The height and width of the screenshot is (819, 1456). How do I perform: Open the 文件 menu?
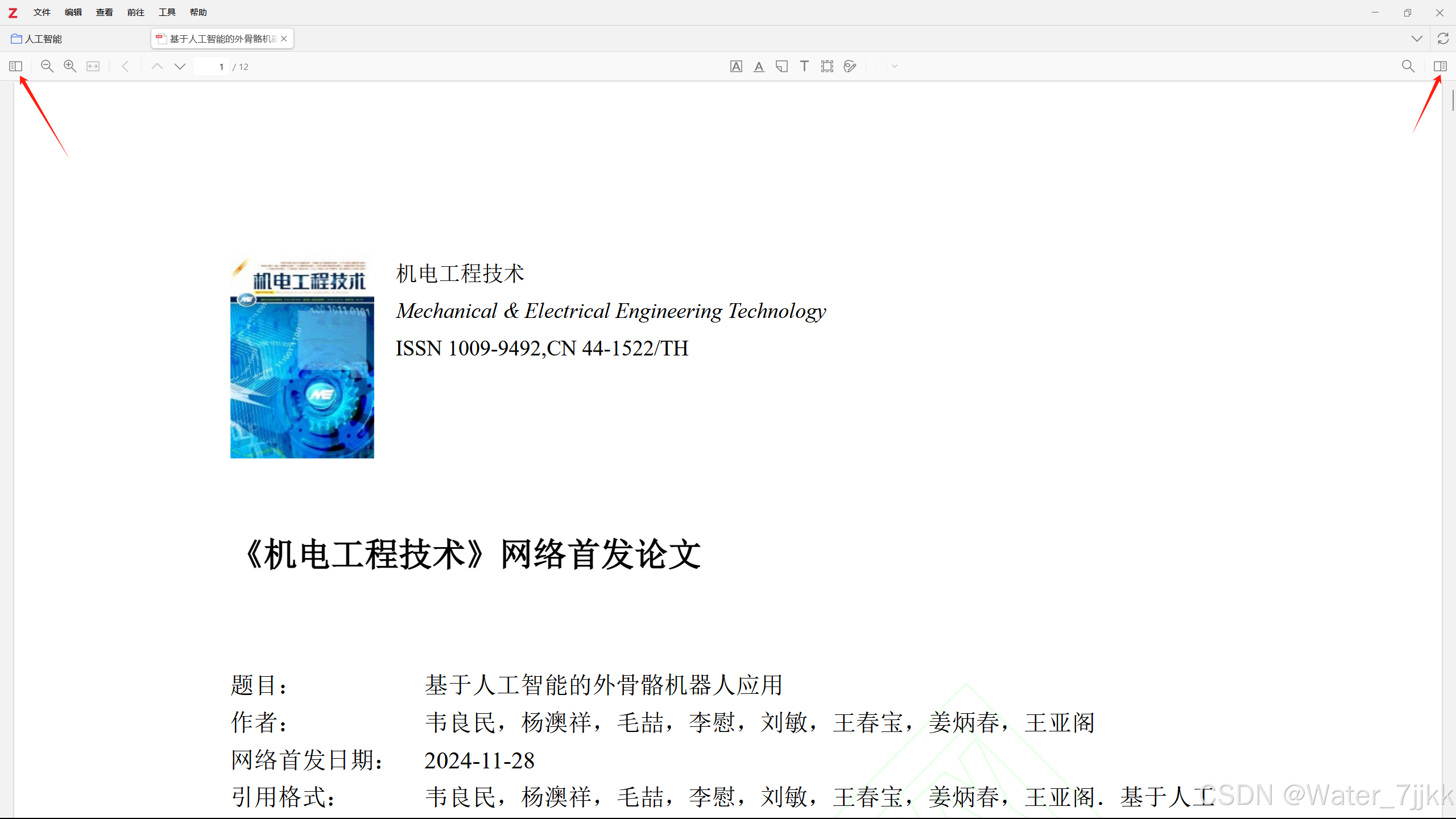tap(42, 12)
